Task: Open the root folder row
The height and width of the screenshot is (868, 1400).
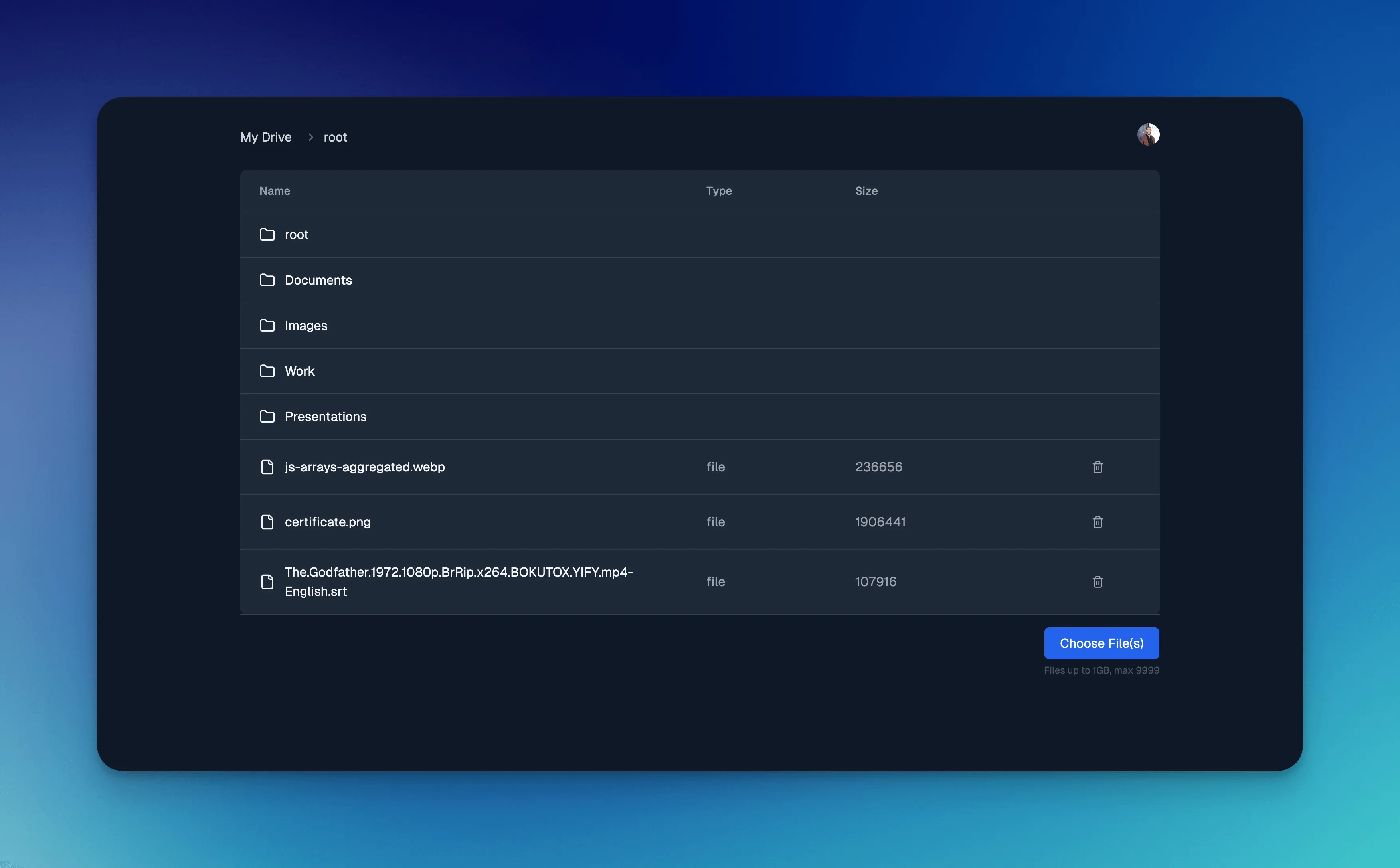Action: 296,235
